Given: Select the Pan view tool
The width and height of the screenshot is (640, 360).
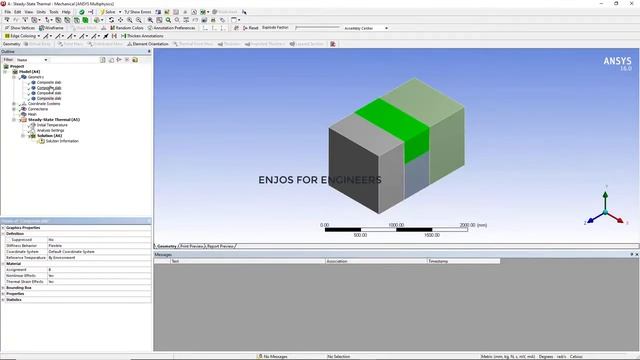Looking at the screenshot, I should (120, 20).
